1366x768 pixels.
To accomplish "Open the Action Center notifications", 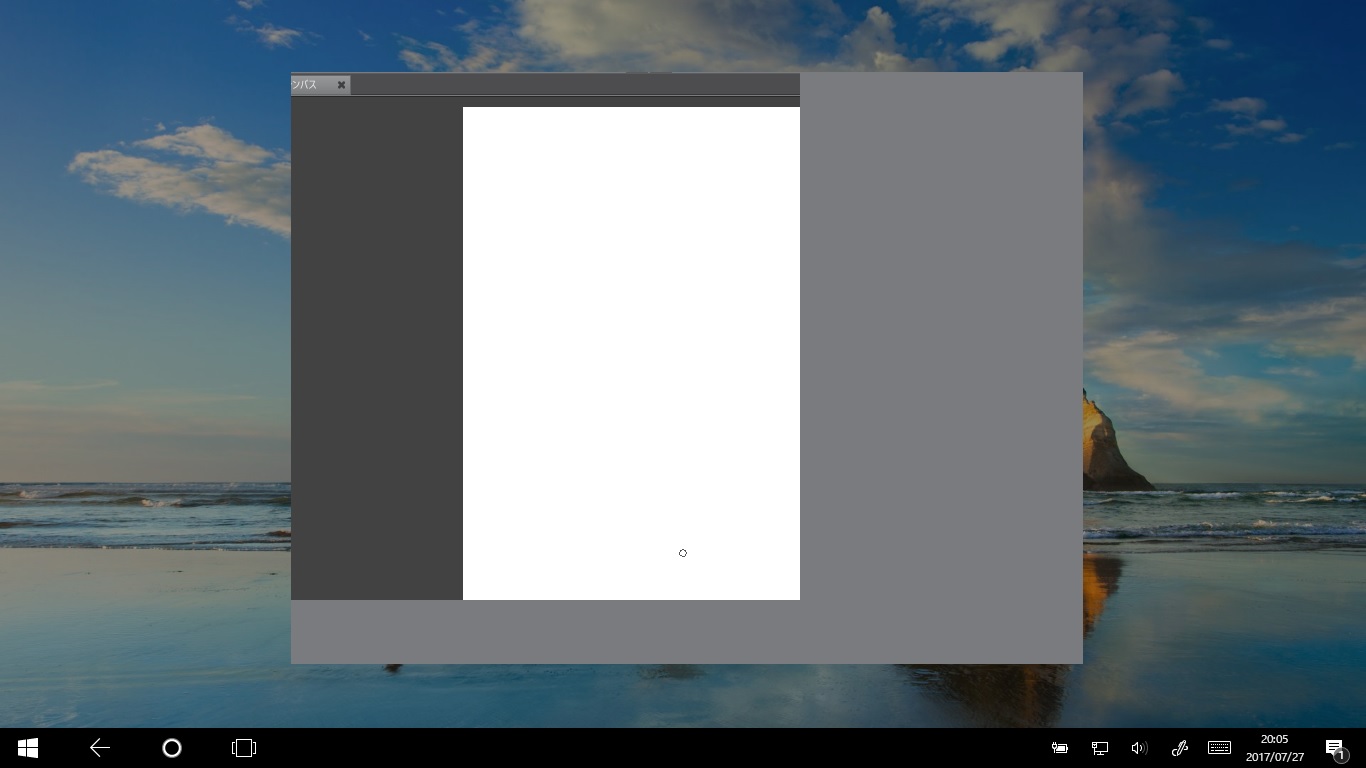I will (1335, 748).
